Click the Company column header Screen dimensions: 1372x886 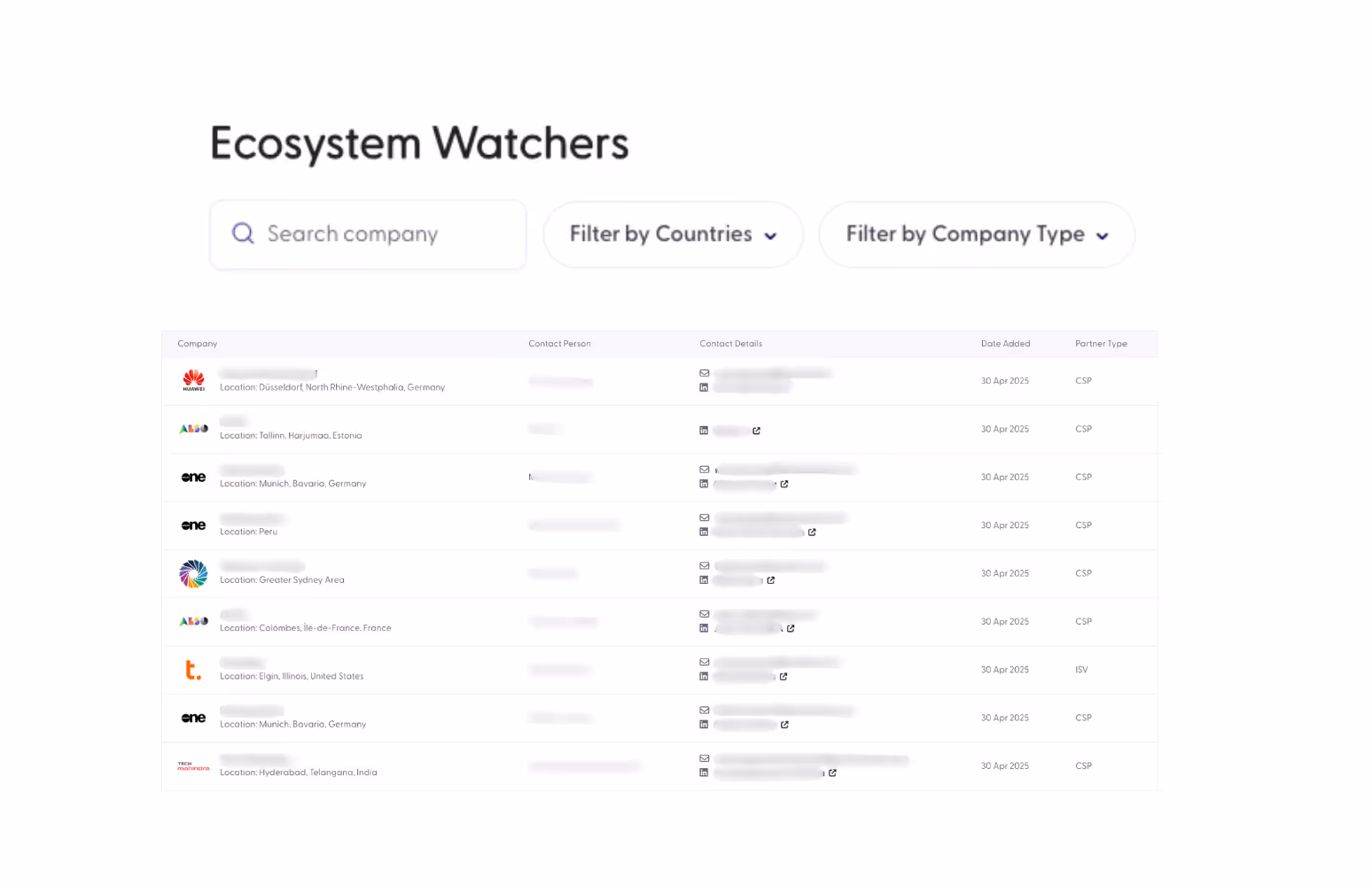pyautogui.click(x=198, y=344)
